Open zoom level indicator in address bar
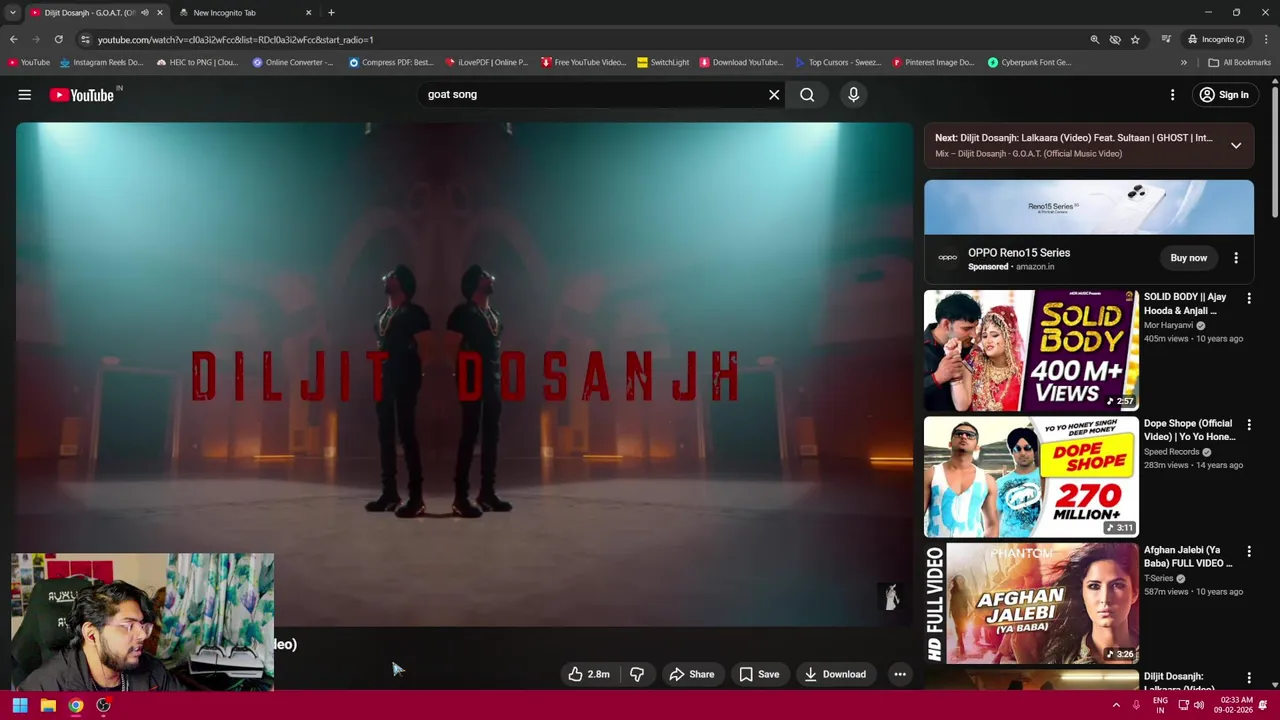This screenshot has height=720, width=1280. [1094, 39]
